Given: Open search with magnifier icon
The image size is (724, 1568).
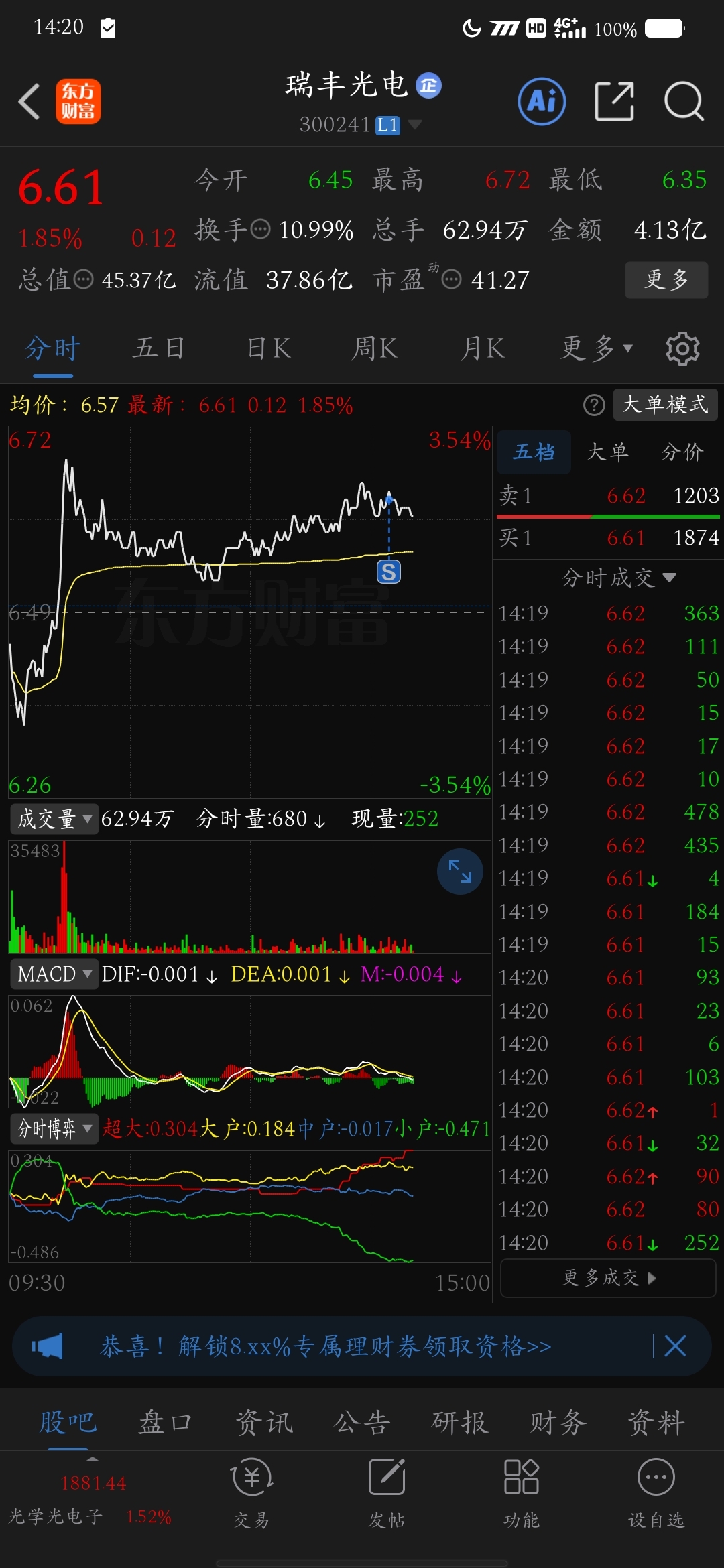Looking at the screenshot, I should (684, 102).
